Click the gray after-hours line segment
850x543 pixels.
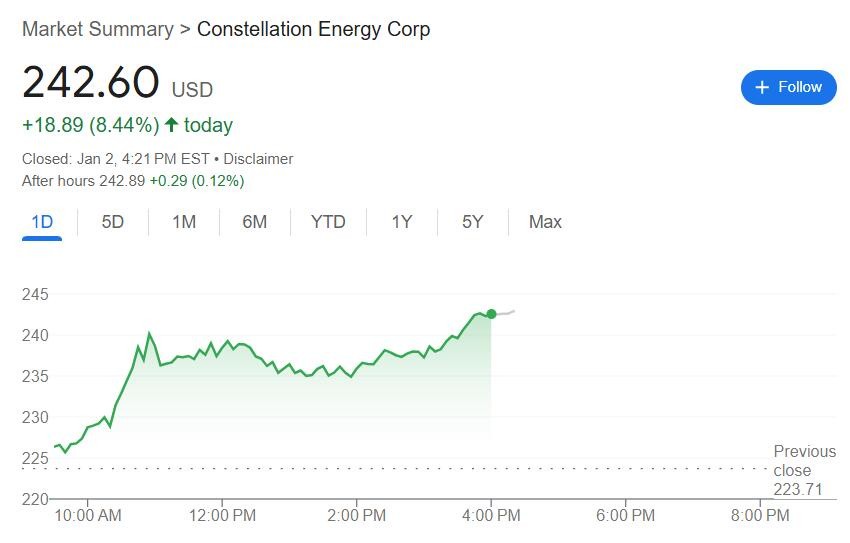(504, 313)
